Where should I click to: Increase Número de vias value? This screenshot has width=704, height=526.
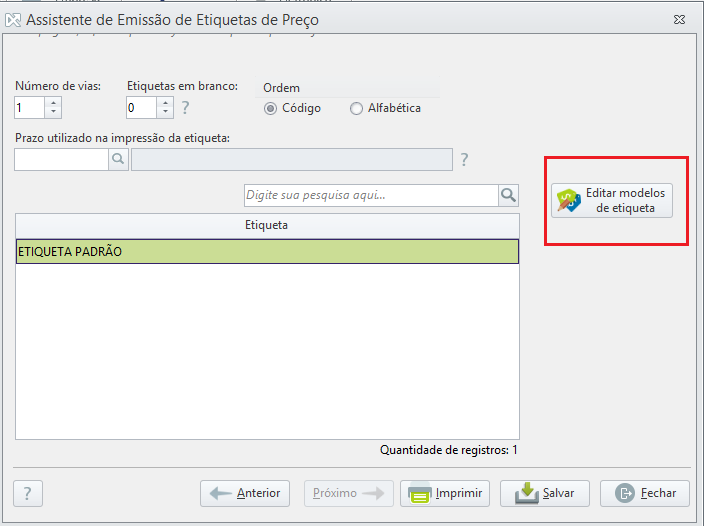pyautogui.click(x=53, y=103)
